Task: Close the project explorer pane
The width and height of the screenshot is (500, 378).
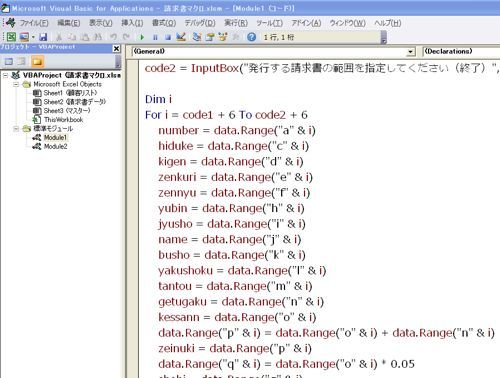Action: [116, 49]
